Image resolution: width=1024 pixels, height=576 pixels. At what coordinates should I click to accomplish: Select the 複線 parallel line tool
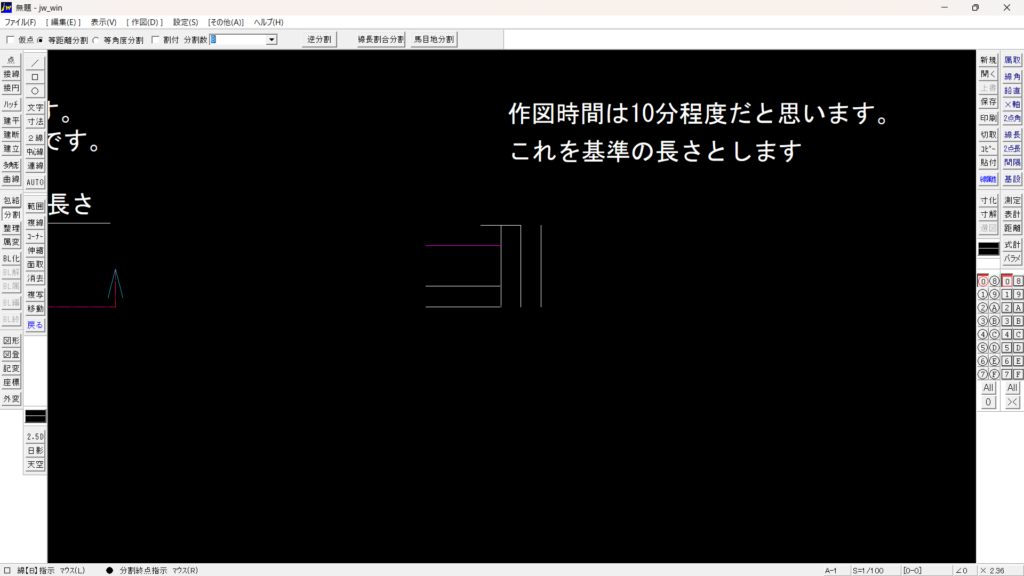(35, 223)
